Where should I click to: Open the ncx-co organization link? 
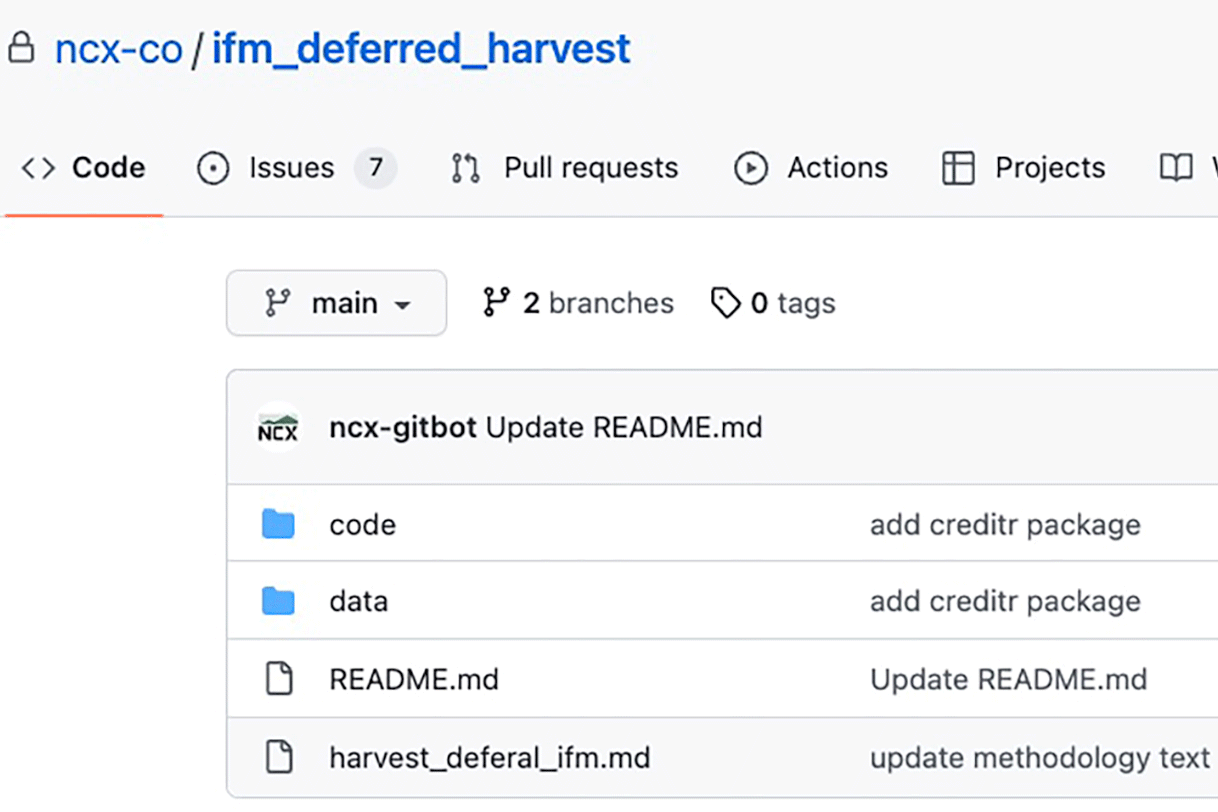point(118,49)
